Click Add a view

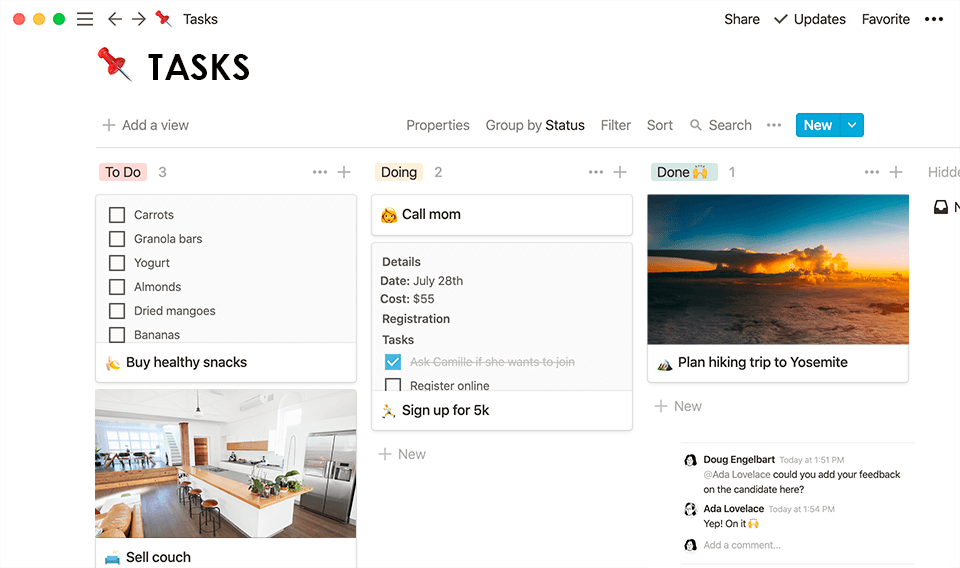(x=146, y=125)
